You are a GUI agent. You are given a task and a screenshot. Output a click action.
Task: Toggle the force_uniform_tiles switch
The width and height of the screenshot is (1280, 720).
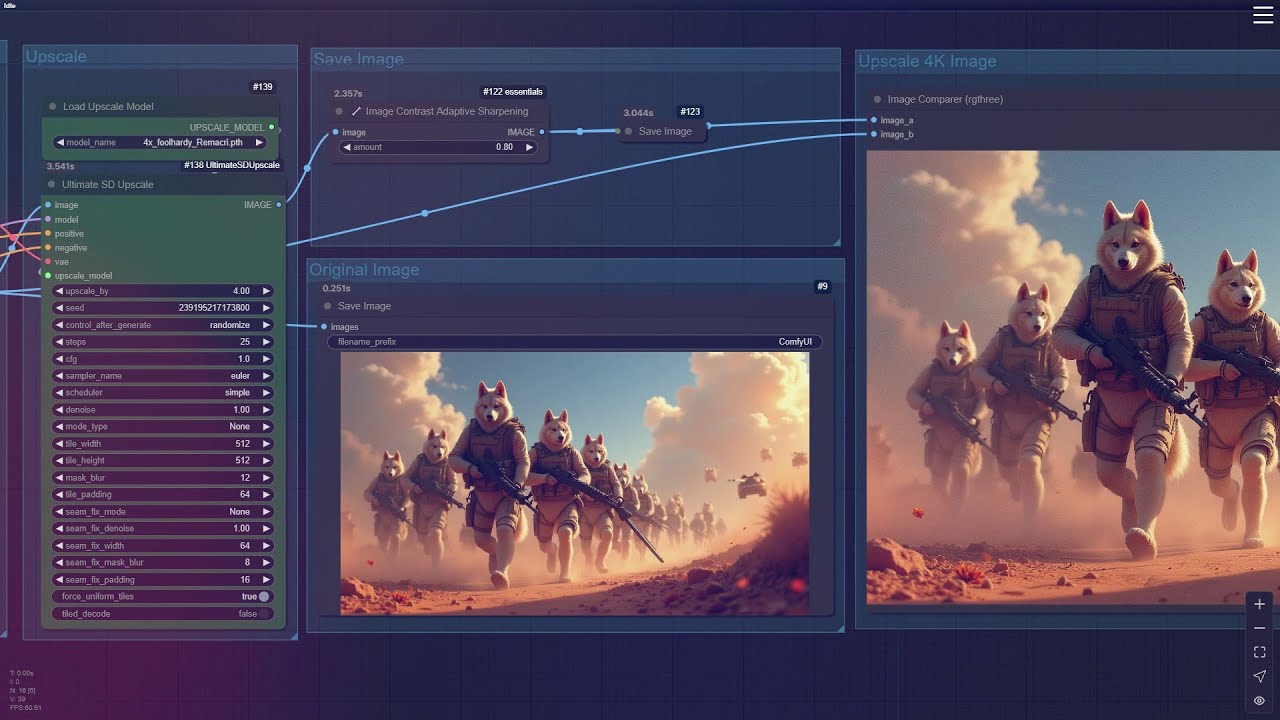263,597
